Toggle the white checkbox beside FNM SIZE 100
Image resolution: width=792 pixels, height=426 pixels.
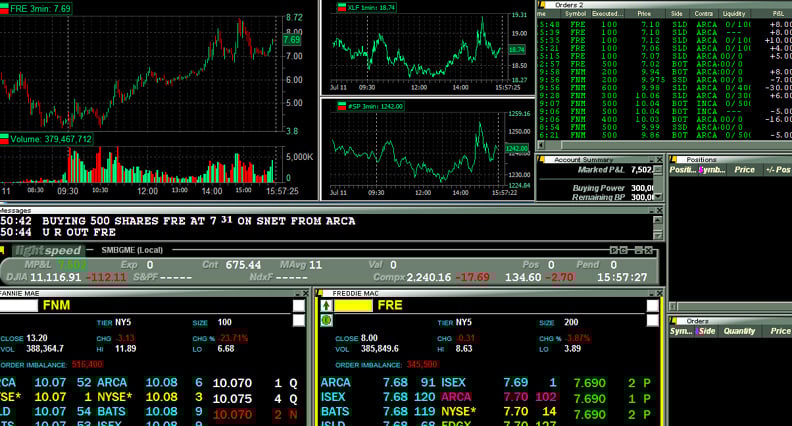(x=299, y=321)
